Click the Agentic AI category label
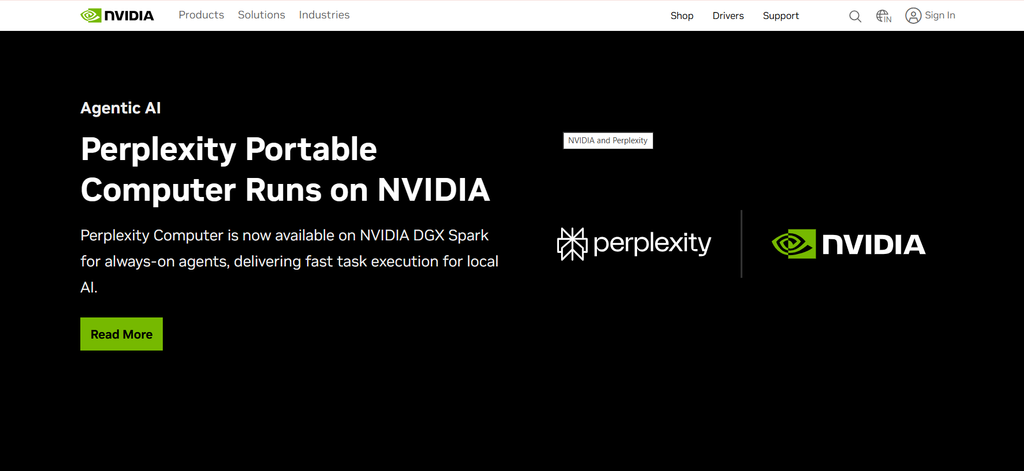 point(121,108)
